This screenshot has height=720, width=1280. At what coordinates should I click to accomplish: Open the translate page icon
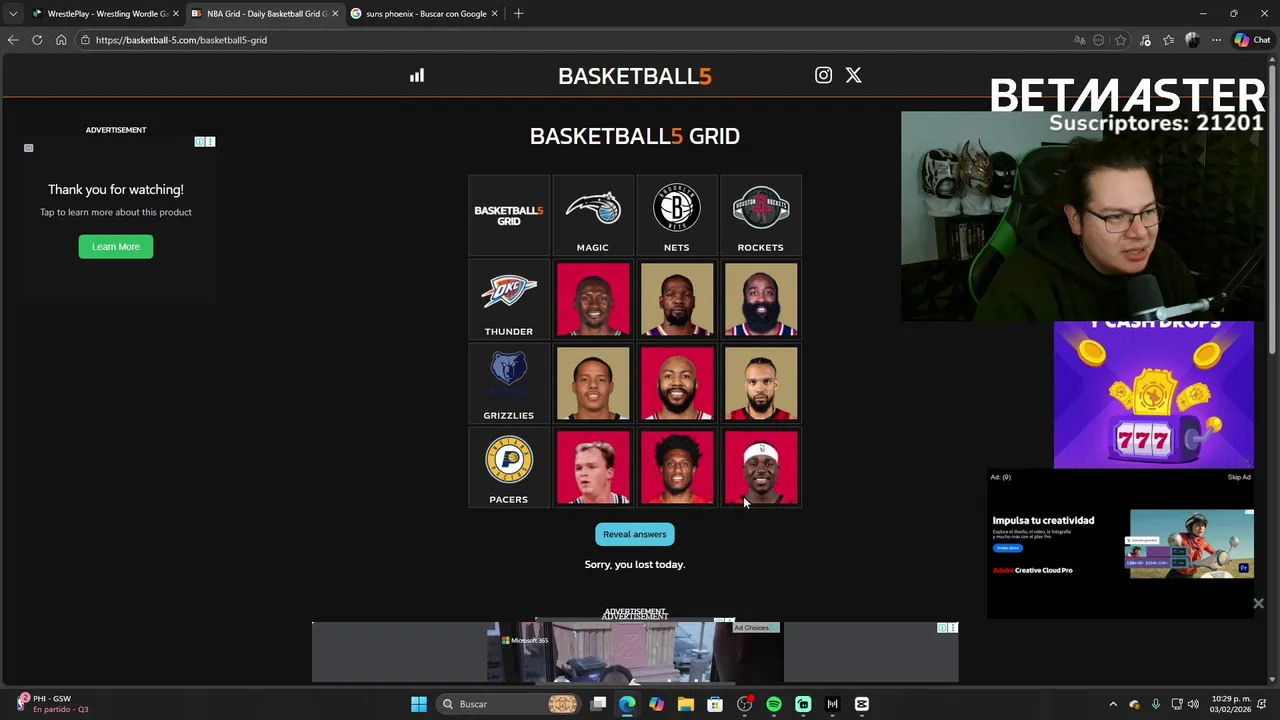click(1080, 40)
